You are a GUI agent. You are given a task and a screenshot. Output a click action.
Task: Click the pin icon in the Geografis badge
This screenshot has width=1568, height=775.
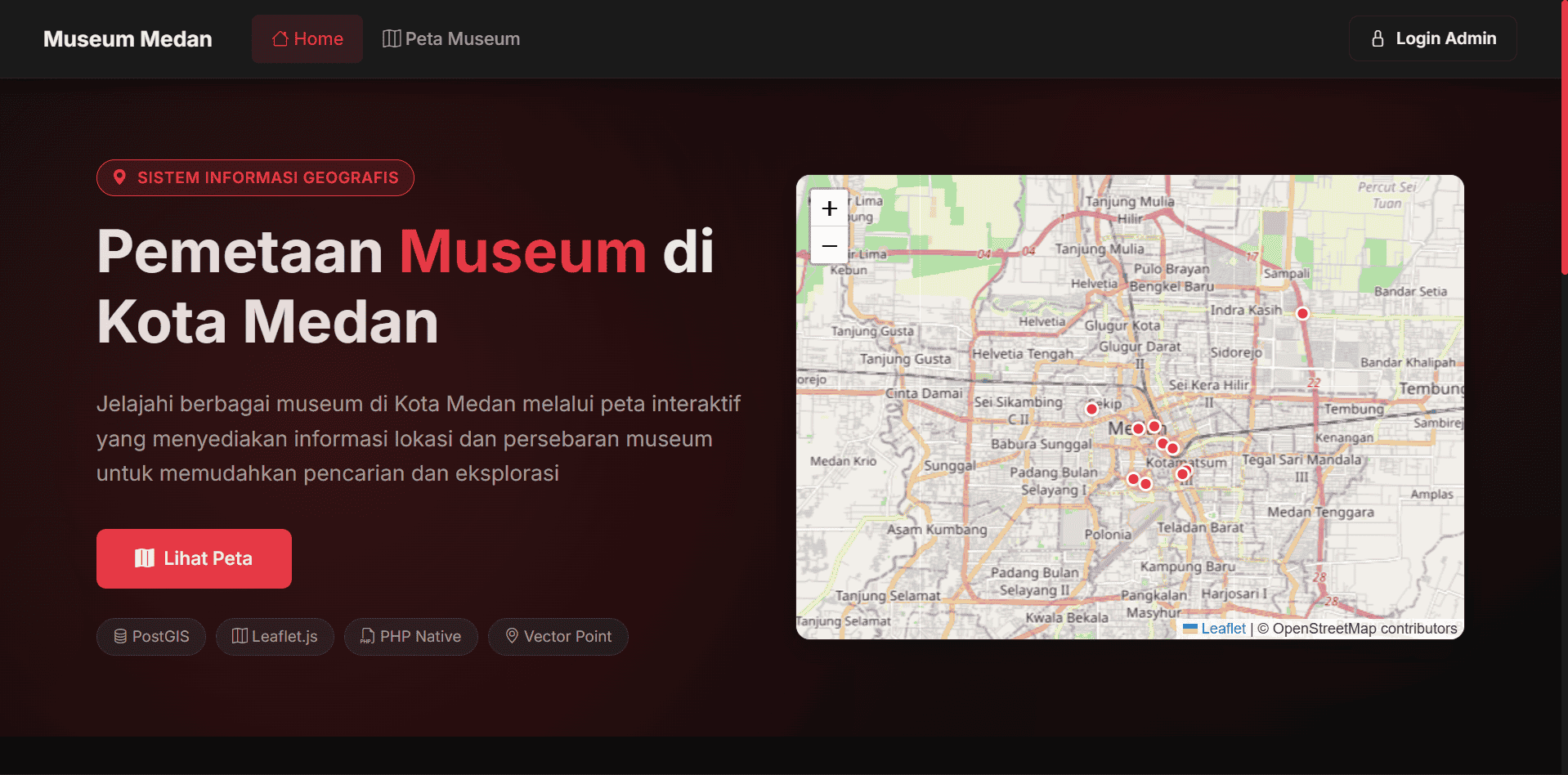pyautogui.click(x=119, y=177)
